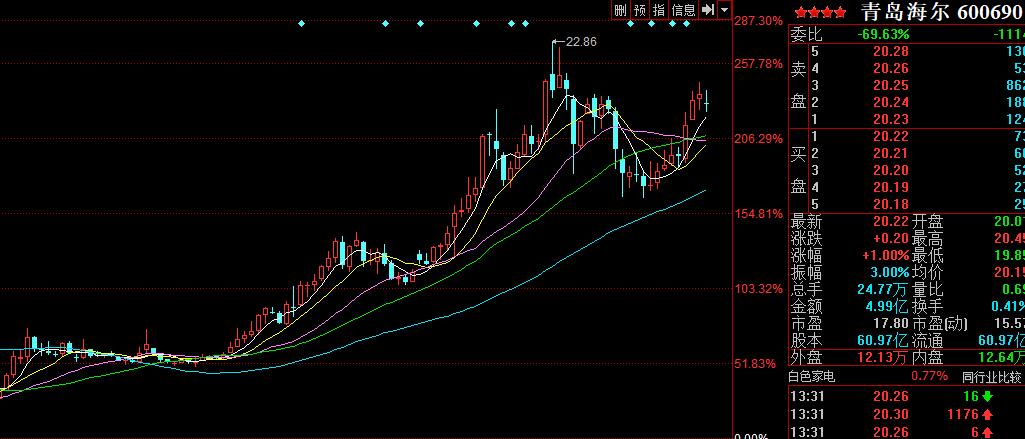This screenshot has width=1025, height=439.
Task: Expand the toolbar dropdown arrow after 信息
Action: click(724, 9)
